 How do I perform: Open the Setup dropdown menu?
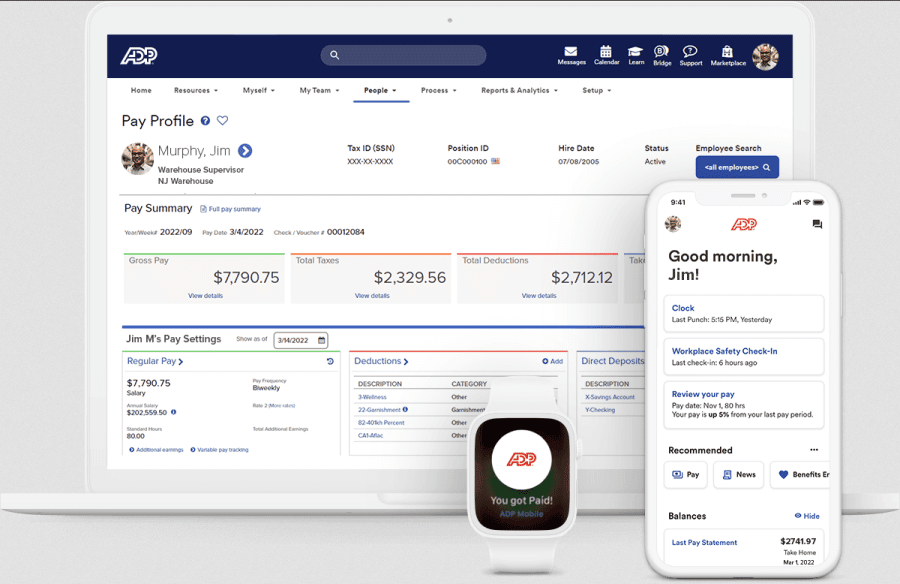597,90
